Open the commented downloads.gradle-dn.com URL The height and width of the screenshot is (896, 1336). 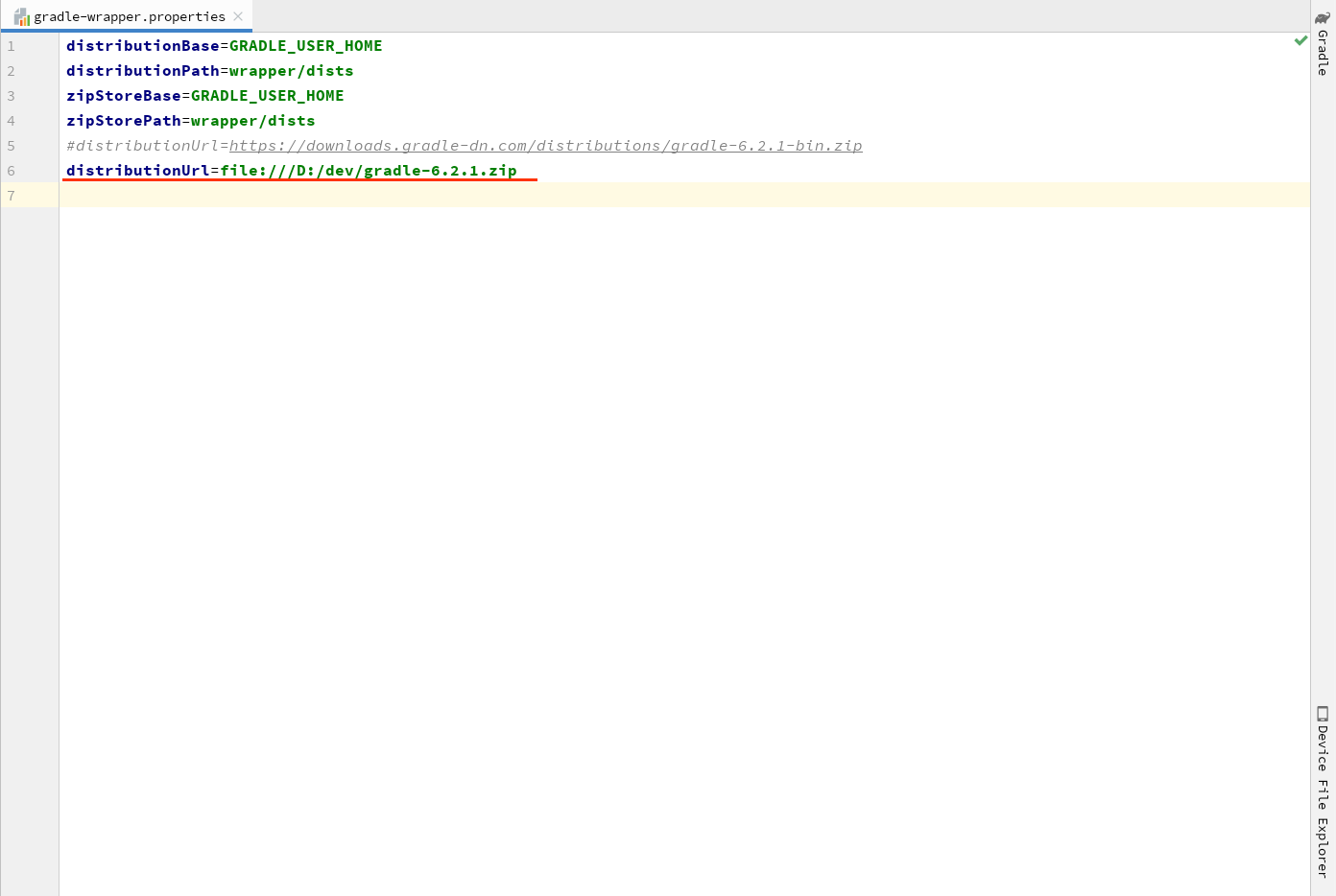tap(546, 146)
